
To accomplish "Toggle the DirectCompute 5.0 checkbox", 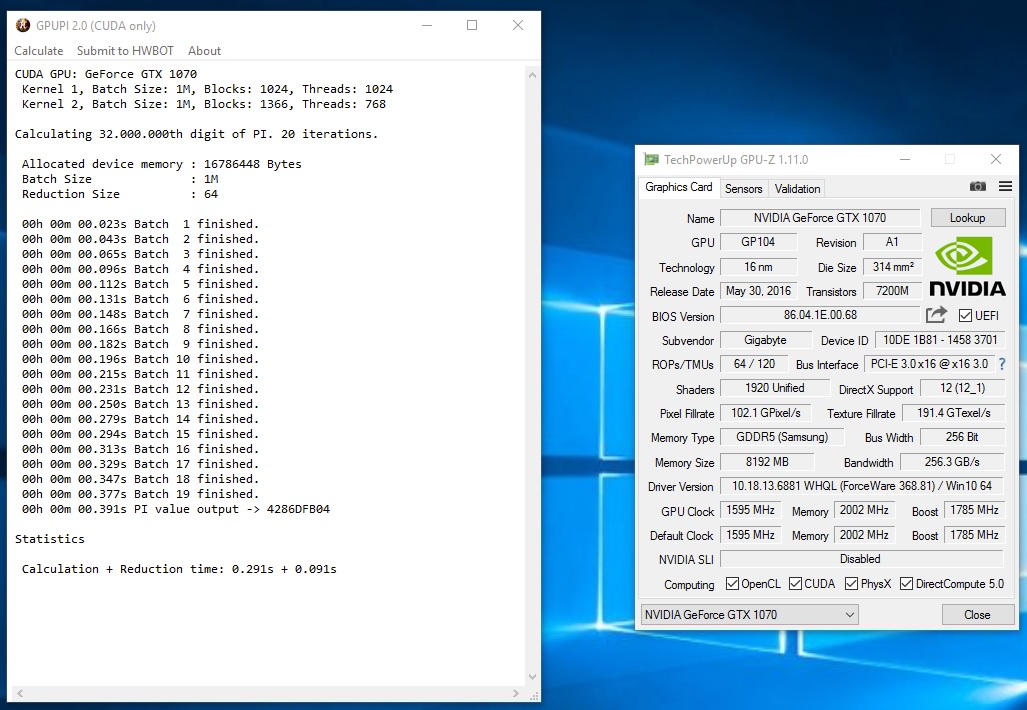I will click(x=906, y=584).
